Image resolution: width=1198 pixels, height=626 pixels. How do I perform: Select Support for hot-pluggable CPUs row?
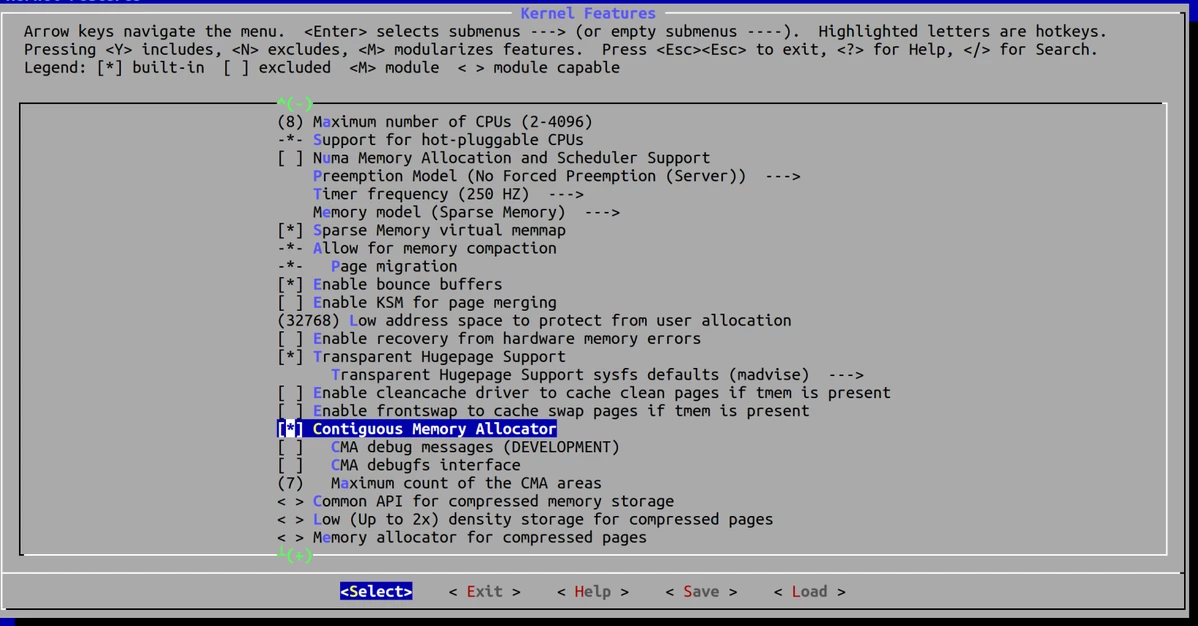point(430,140)
